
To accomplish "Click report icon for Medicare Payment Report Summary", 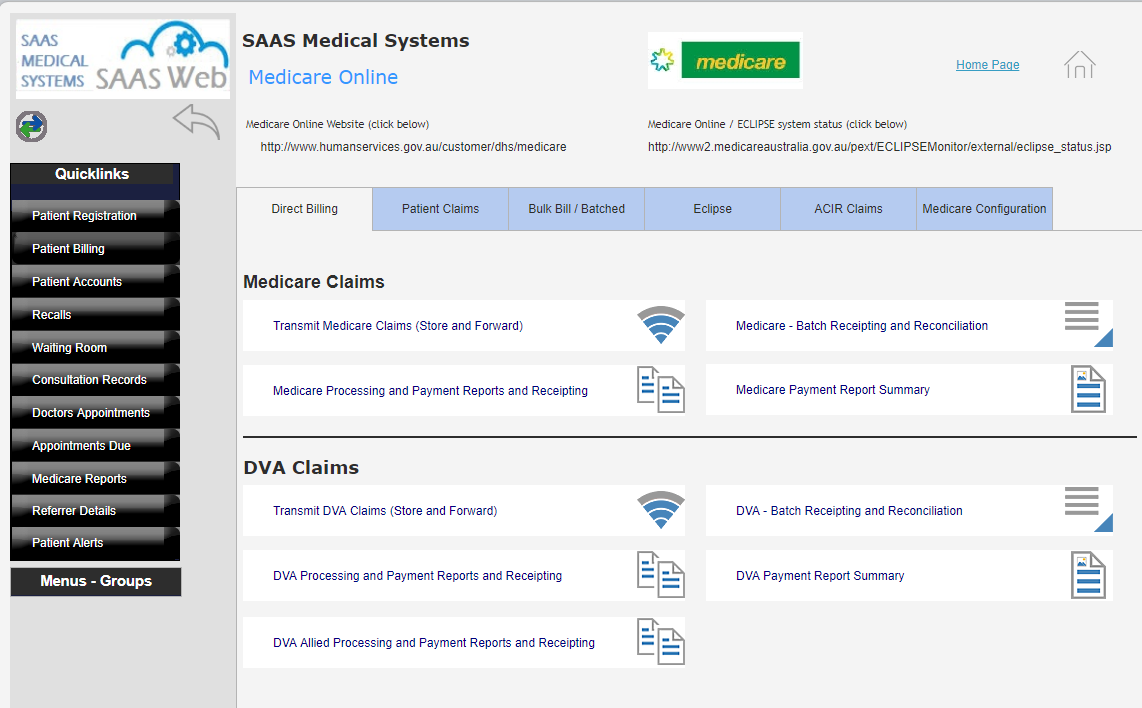I will coord(1088,389).
